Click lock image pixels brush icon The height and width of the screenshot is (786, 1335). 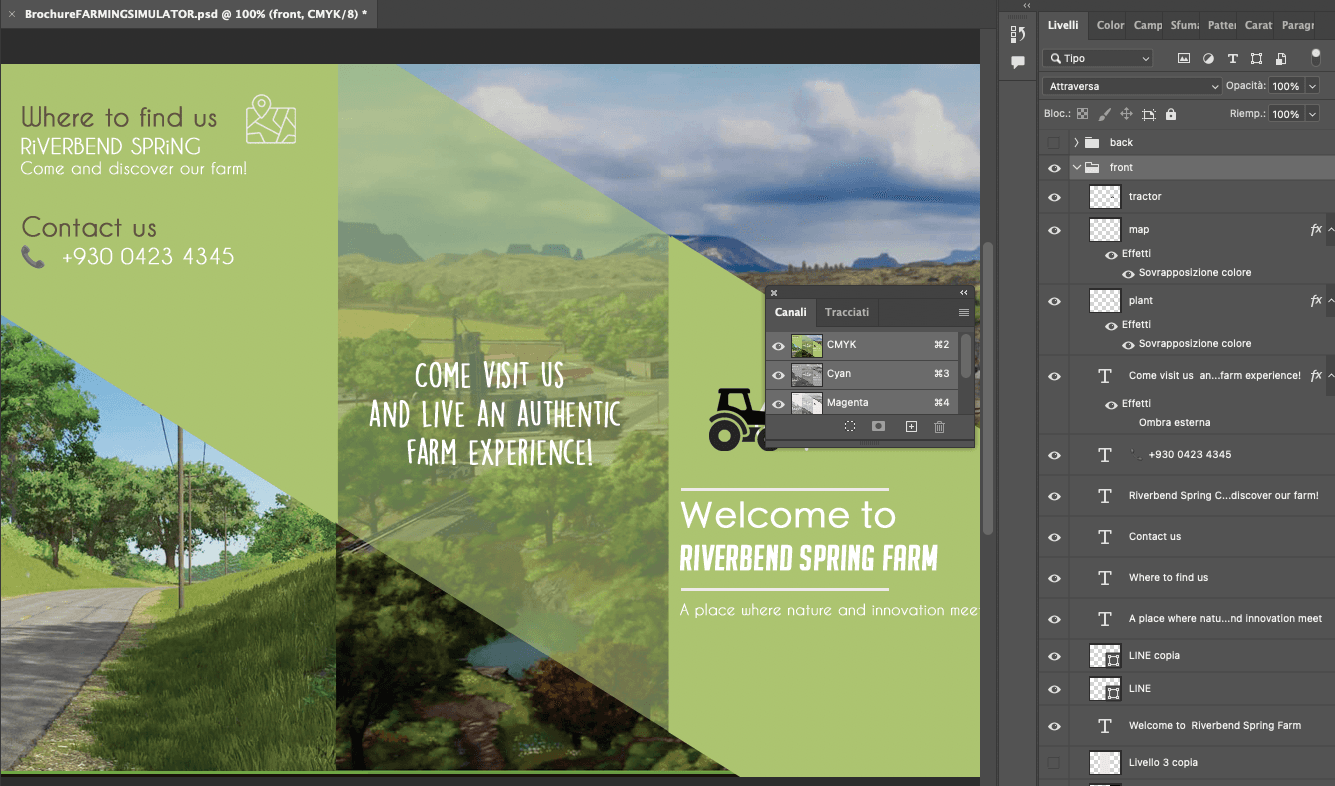[x=1104, y=114]
